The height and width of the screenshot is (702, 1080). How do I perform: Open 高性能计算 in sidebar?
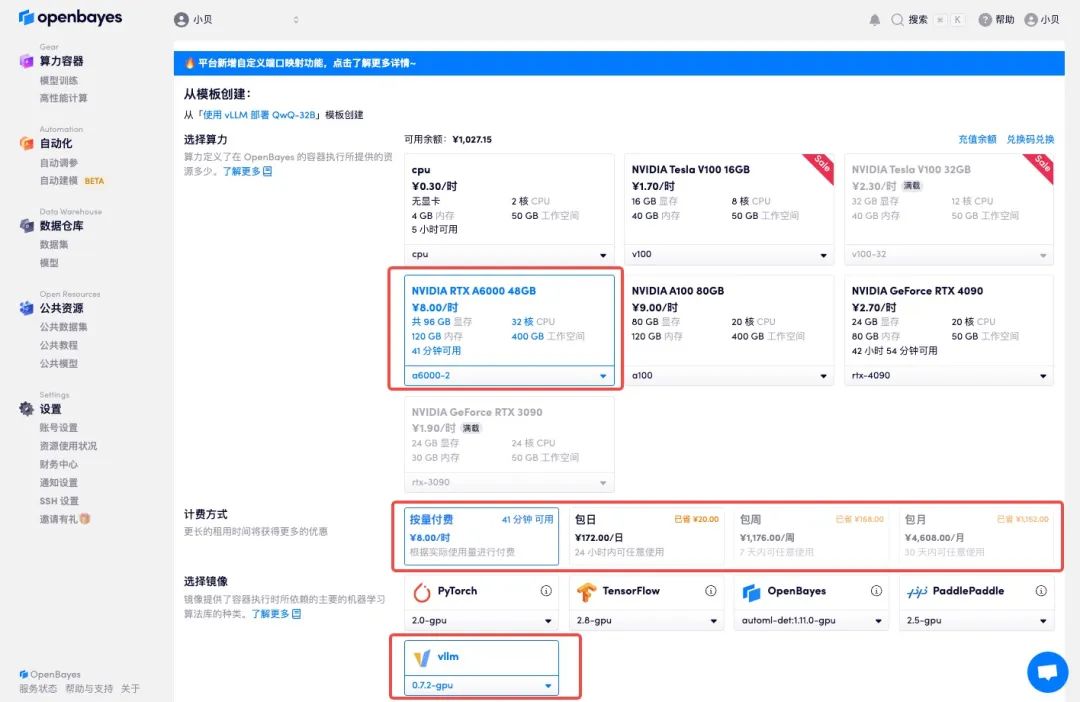click(x=63, y=99)
